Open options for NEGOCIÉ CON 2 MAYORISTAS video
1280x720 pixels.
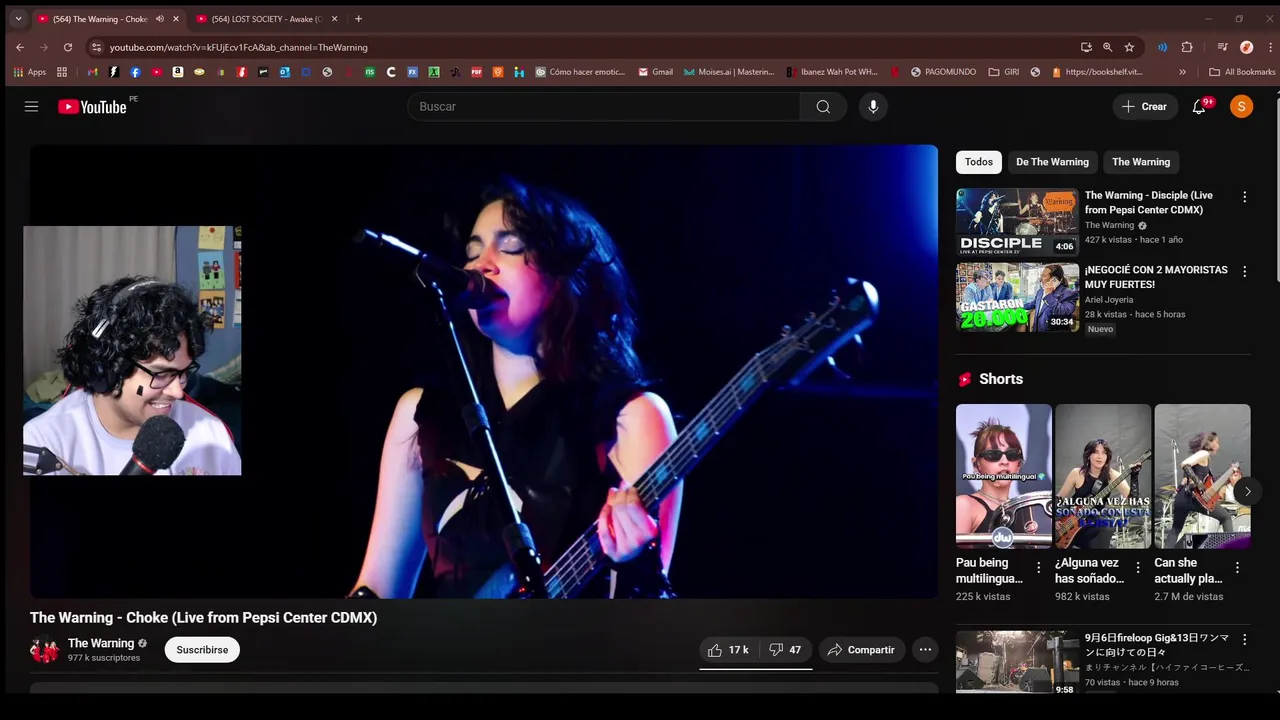click(1244, 271)
